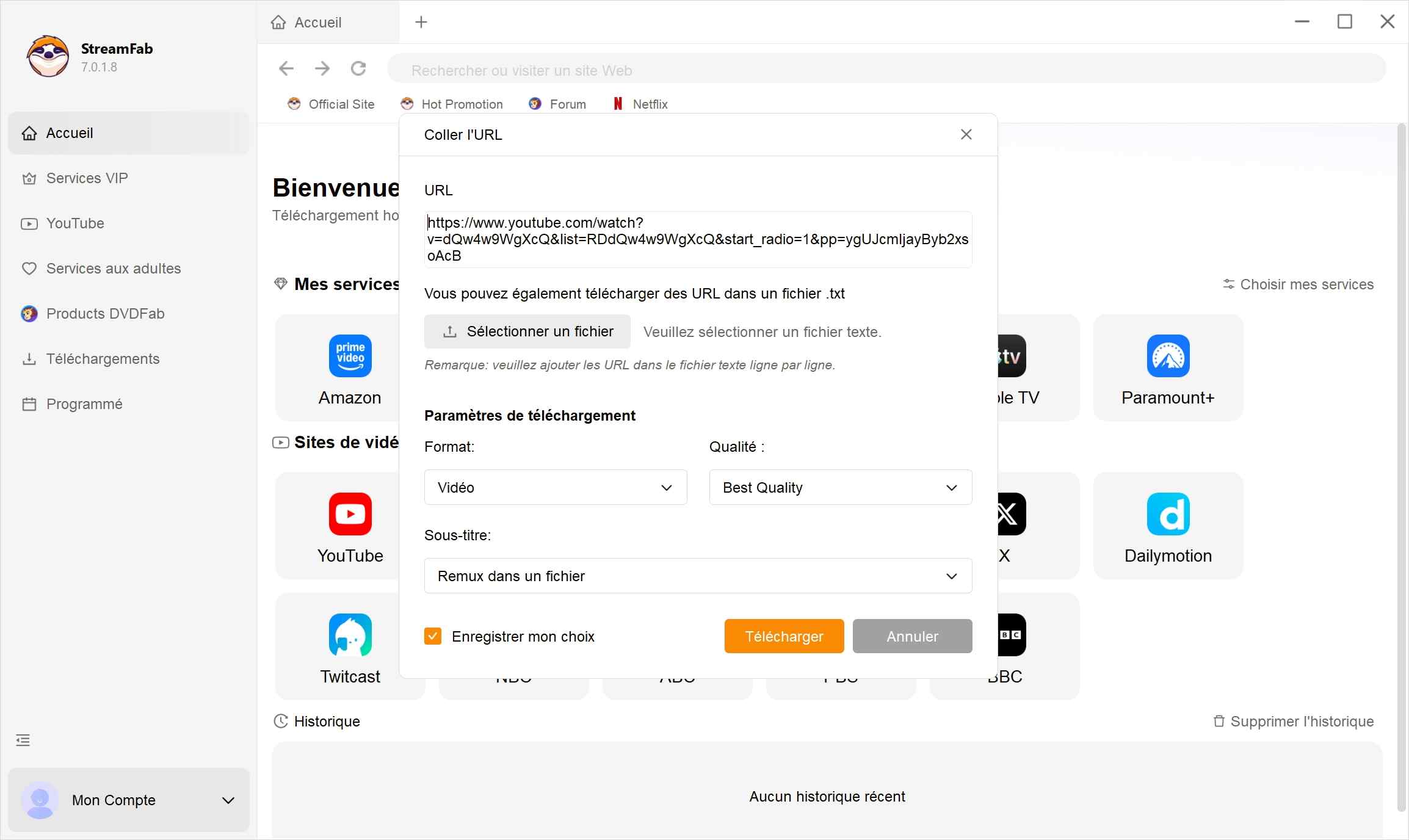This screenshot has height=840, width=1409.
Task: Click Sélectionner un fichier
Action: [527, 331]
